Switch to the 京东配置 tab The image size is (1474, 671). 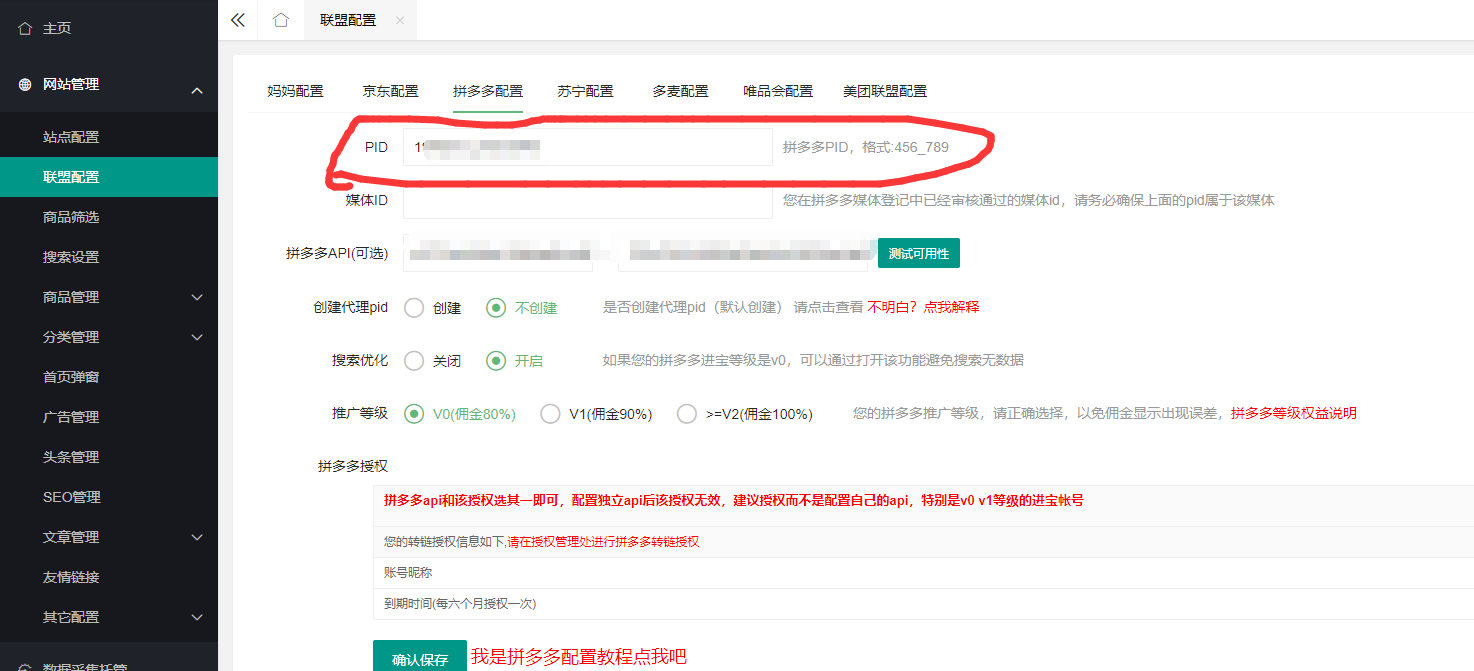coord(390,91)
